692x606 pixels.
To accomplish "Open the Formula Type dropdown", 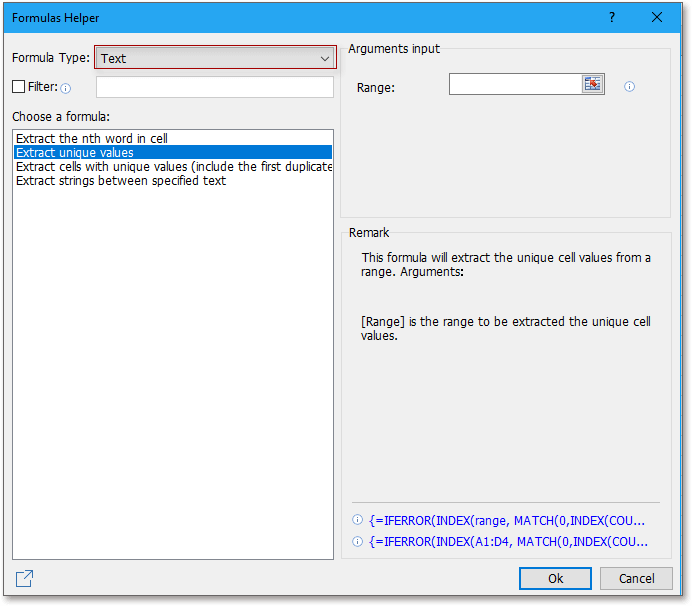I will [215, 58].
